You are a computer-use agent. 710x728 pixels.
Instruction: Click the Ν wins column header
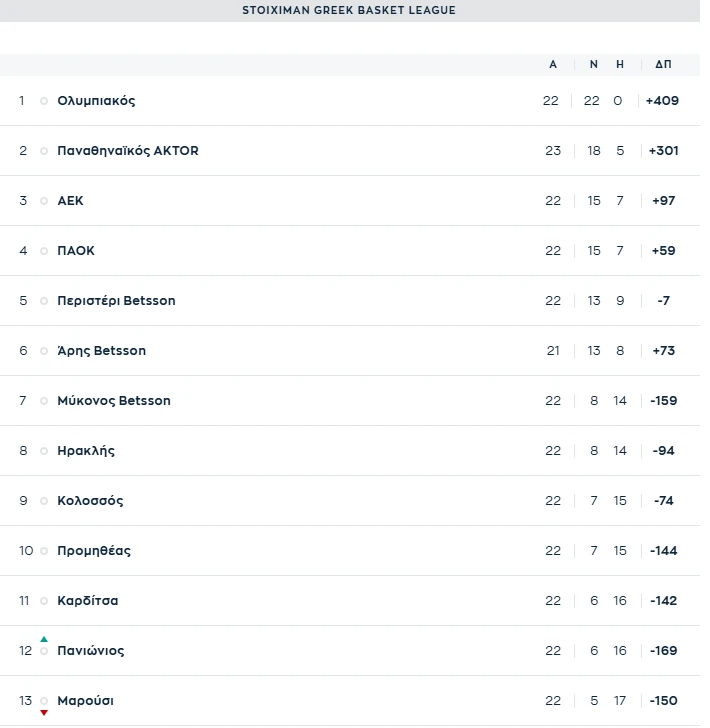click(594, 64)
